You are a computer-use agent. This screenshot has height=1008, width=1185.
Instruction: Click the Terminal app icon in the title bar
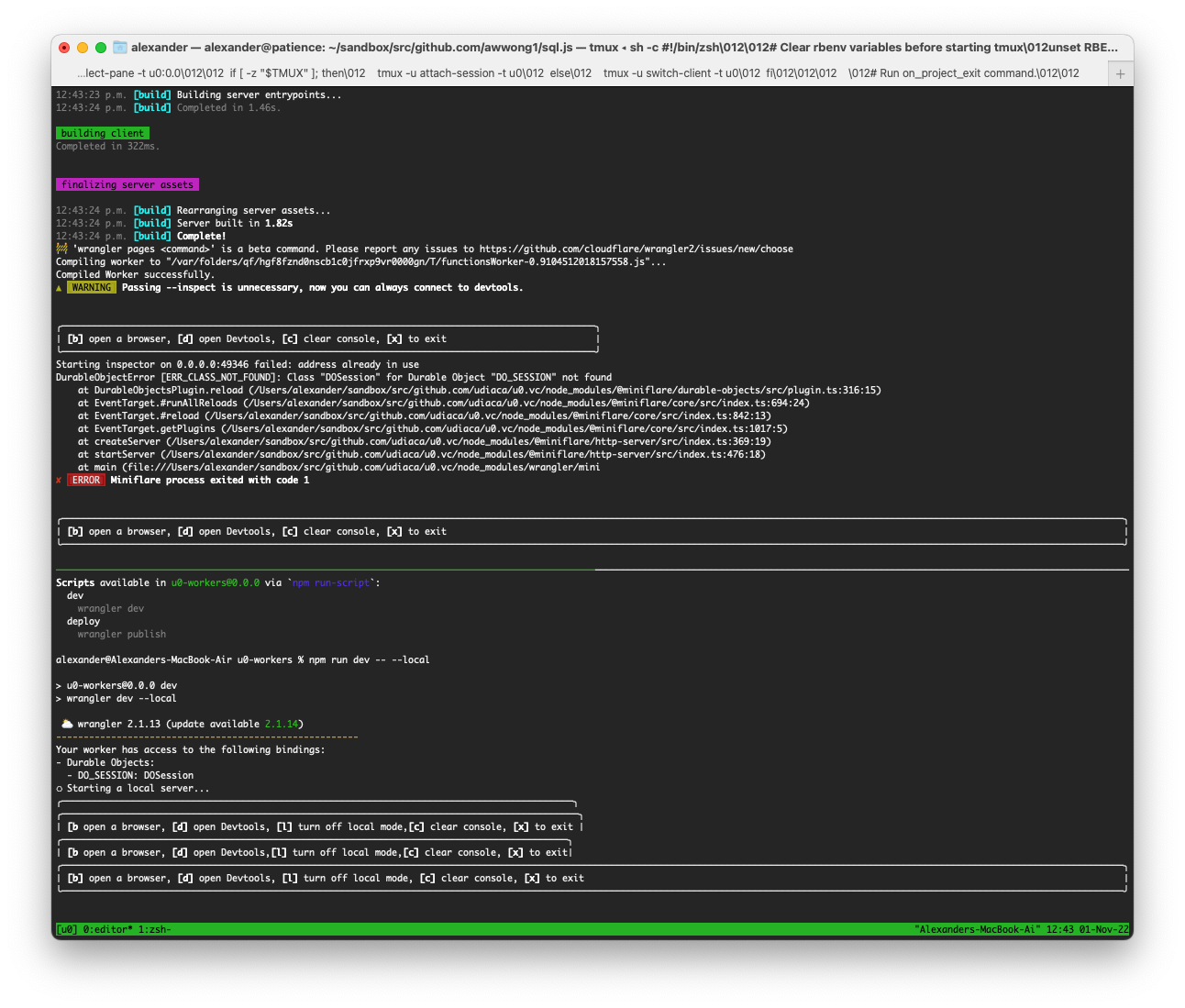pyautogui.click(x=119, y=47)
